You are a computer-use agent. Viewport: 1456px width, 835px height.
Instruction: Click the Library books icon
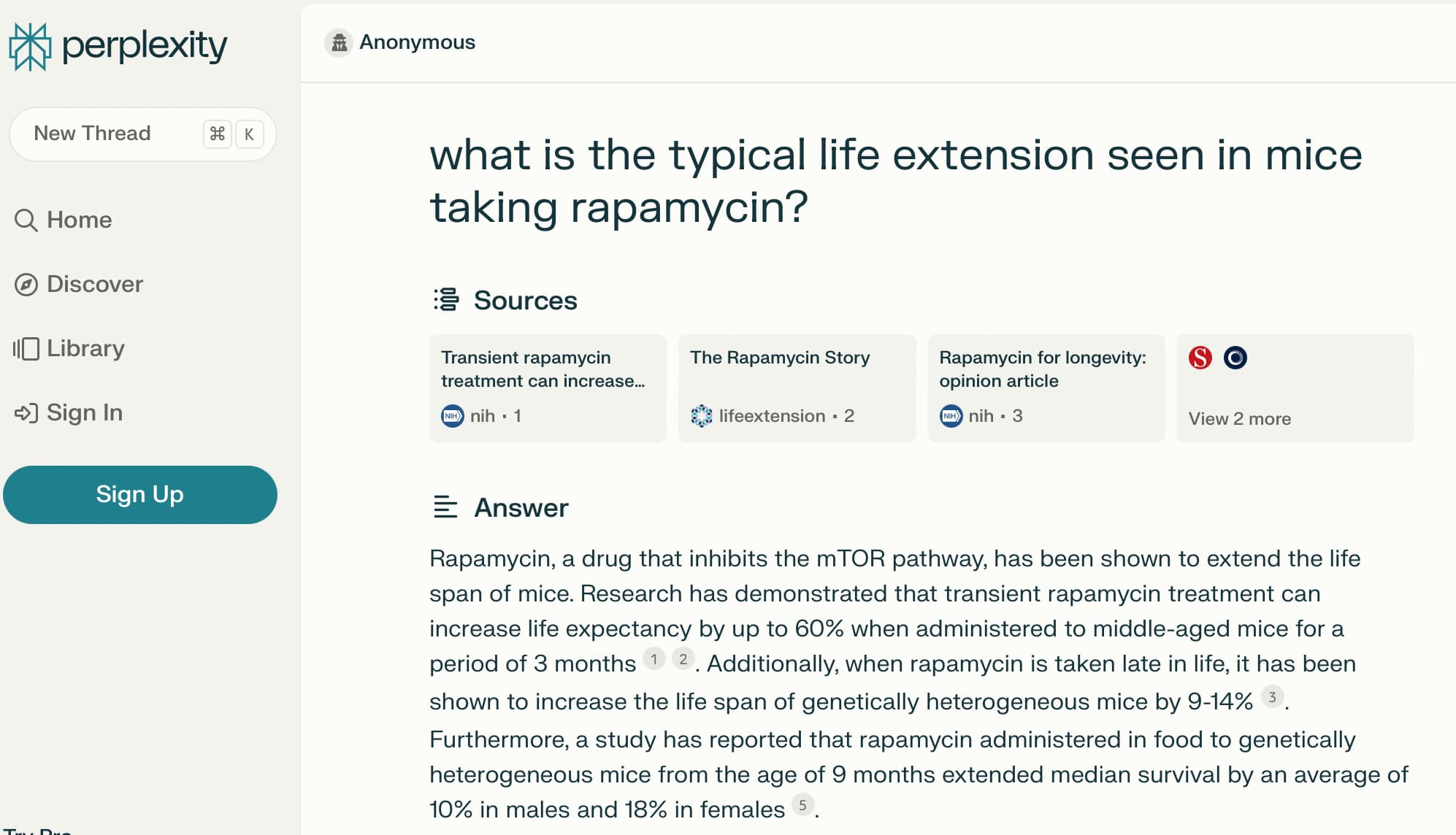(x=26, y=348)
